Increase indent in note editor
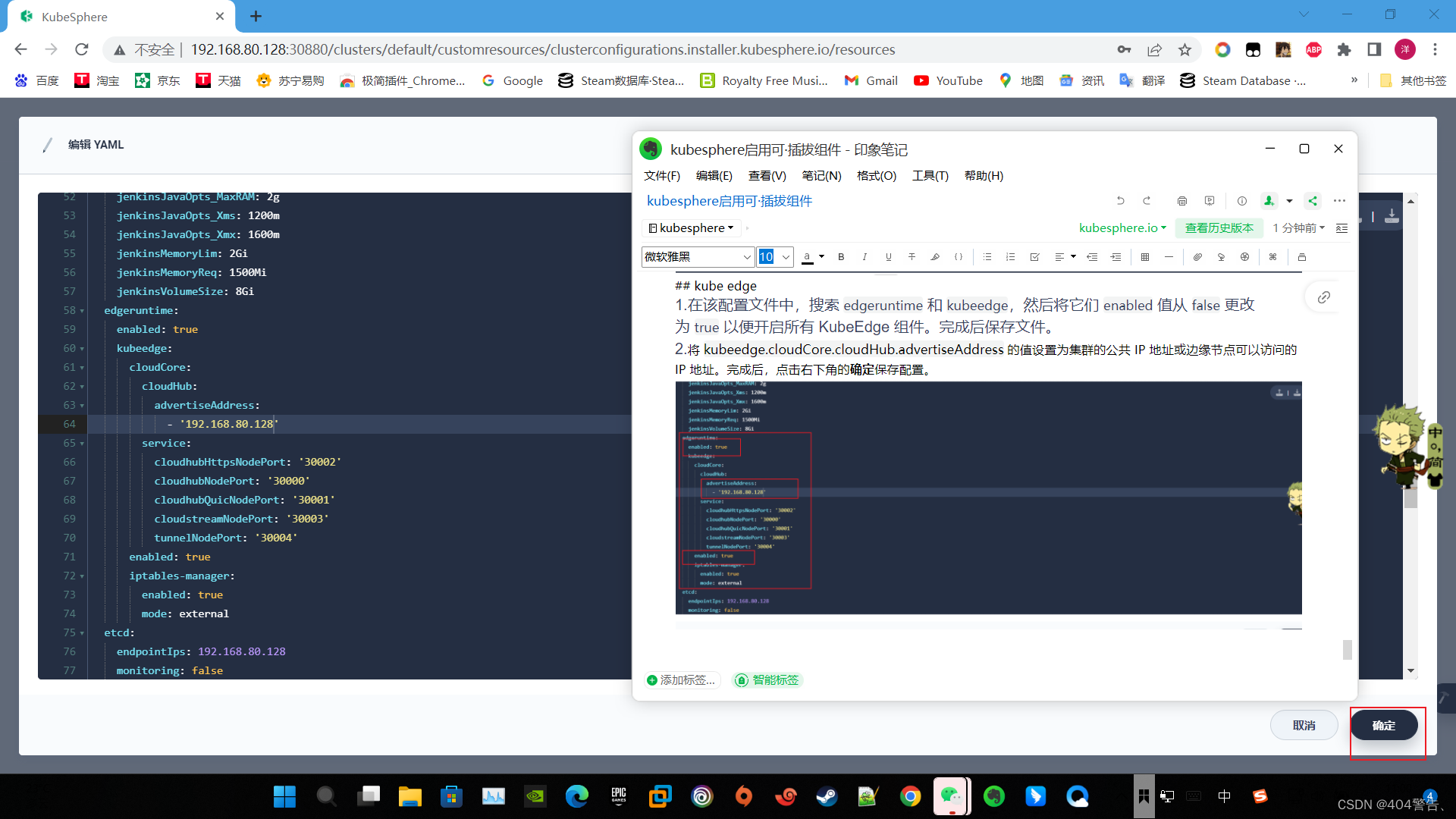1456x819 pixels. pos(1116,257)
